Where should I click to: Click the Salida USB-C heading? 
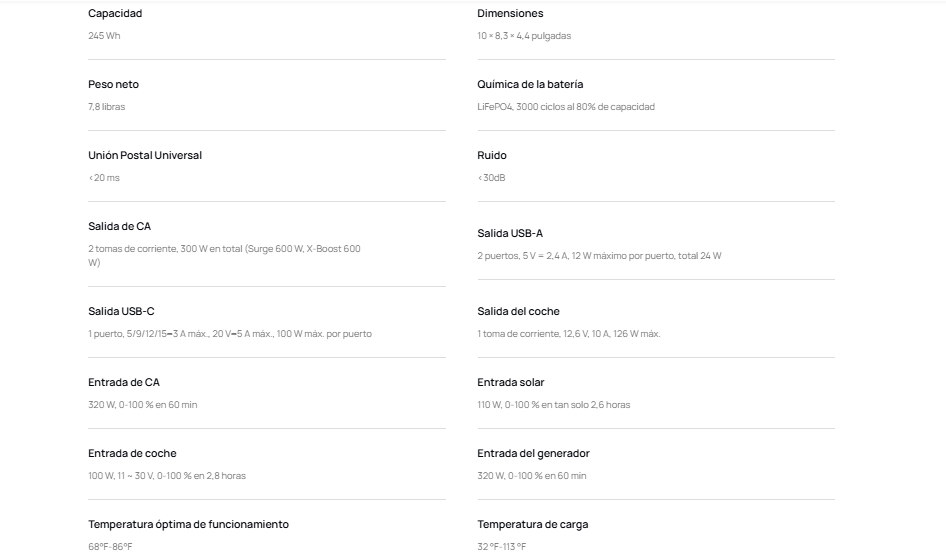(x=121, y=312)
